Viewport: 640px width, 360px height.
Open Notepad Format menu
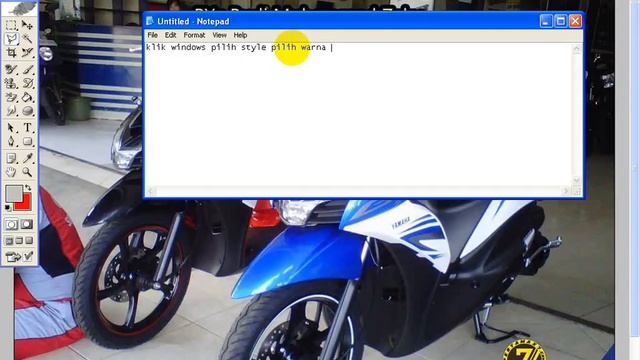(194, 35)
